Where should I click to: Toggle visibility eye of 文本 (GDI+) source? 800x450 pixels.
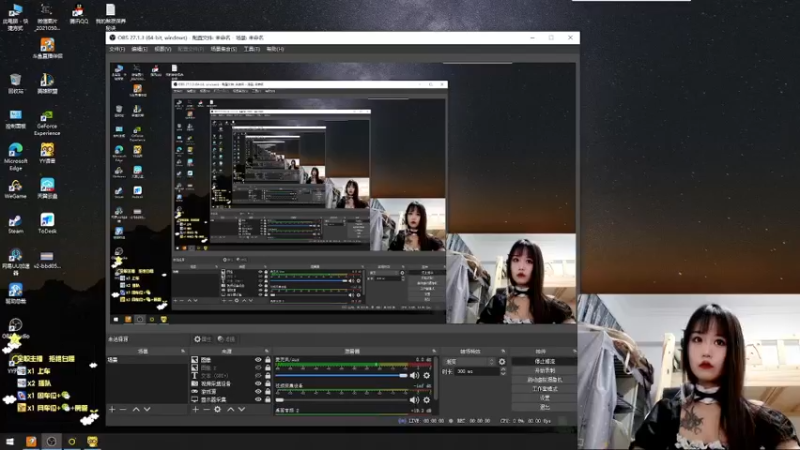258,376
